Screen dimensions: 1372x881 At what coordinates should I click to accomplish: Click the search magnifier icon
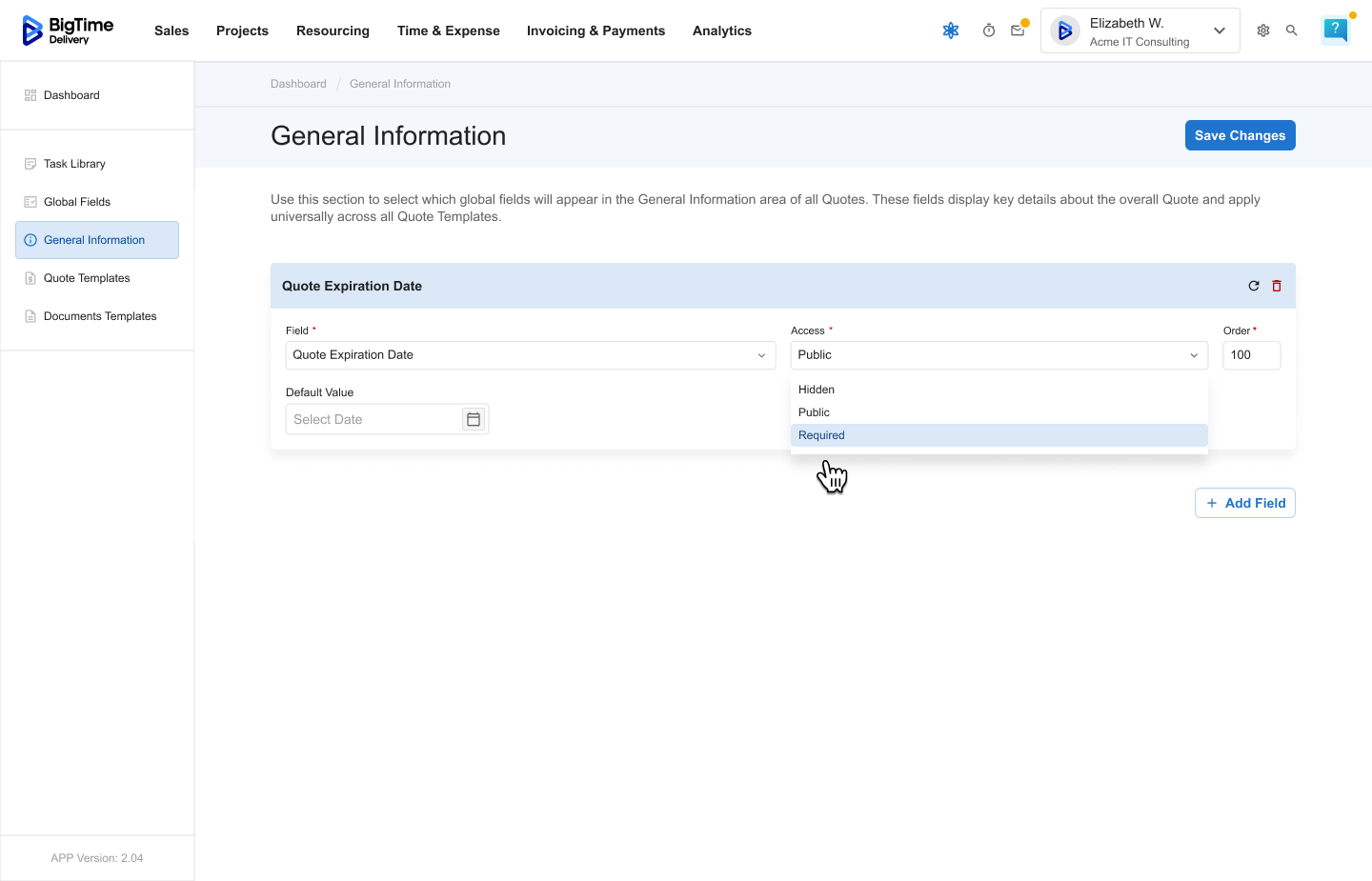coord(1292,30)
